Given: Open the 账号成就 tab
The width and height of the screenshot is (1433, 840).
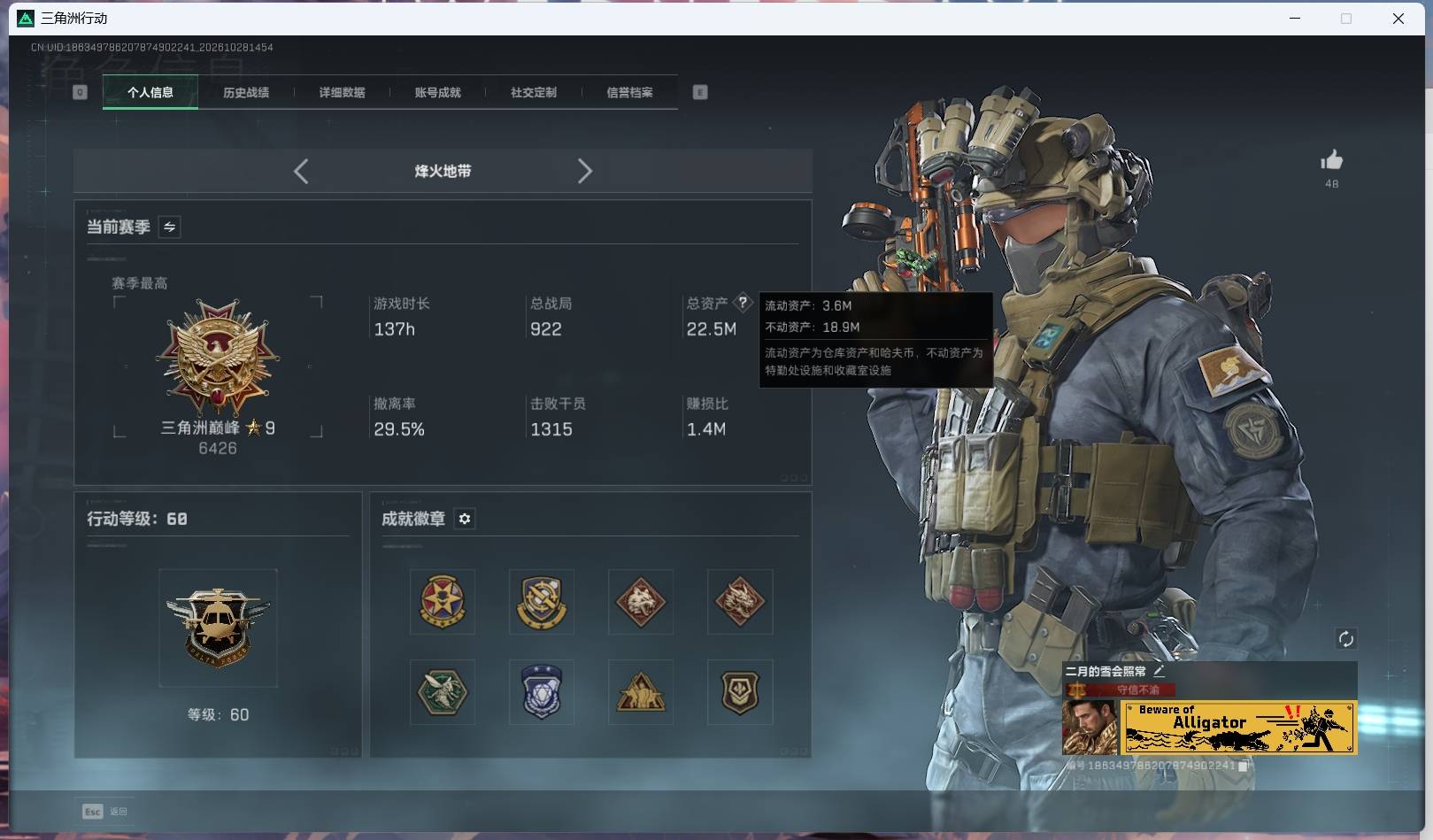Looking at the screenshot, I should coord(437,92).
